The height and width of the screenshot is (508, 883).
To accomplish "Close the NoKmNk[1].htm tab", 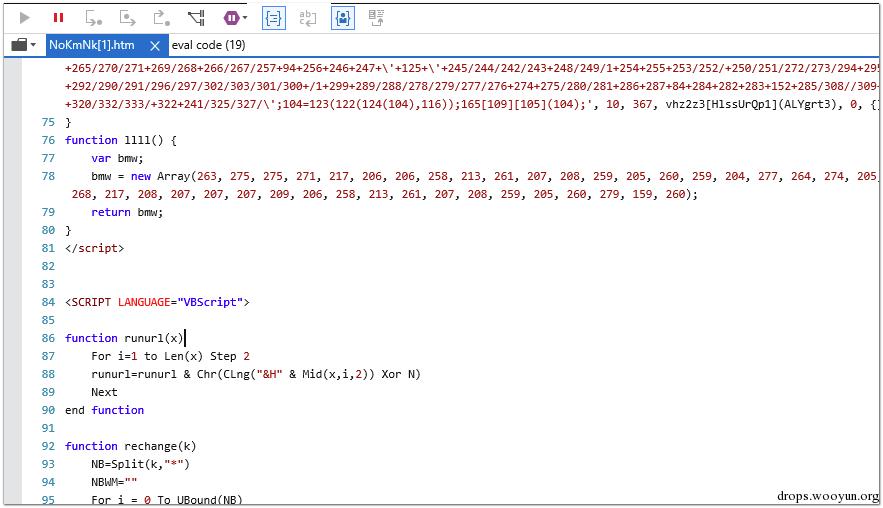I will [x=155, y=46].
